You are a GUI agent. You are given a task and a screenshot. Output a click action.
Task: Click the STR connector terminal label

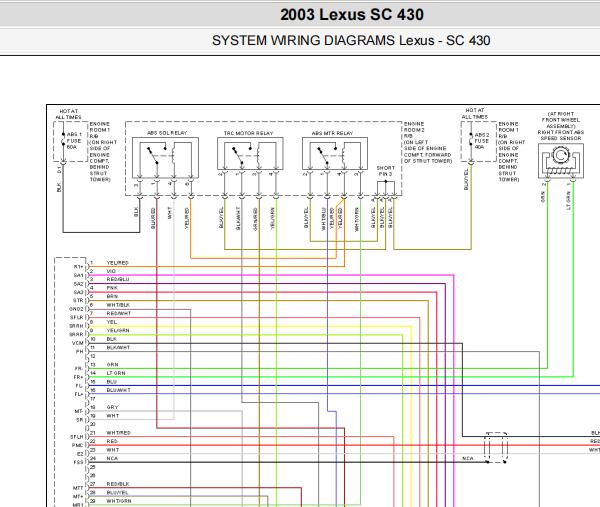(78, 301)
